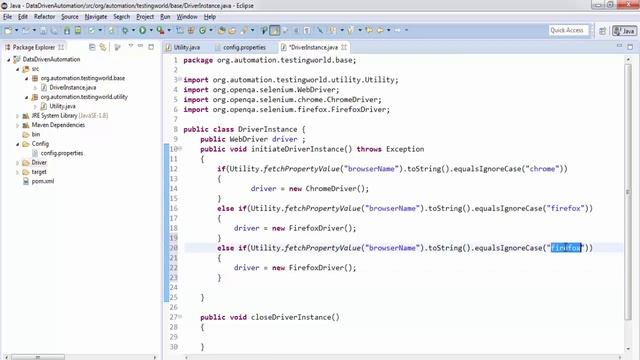Select Utility.java in Package Explorer
Image resolution: width=640 pixels, height=360 pixels.
tap(58, 106)
